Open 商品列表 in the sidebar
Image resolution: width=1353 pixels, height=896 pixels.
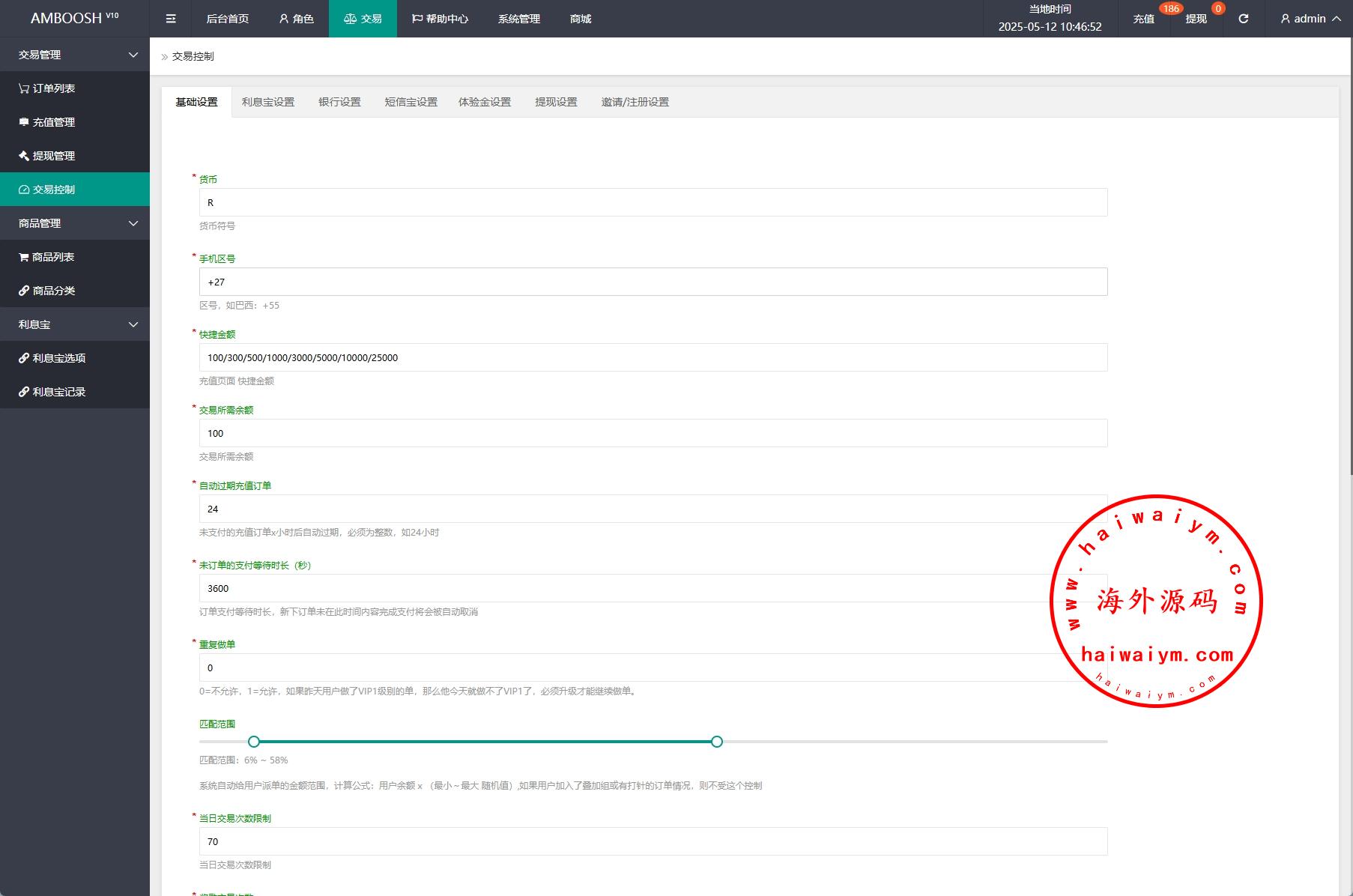coord(47,257)
